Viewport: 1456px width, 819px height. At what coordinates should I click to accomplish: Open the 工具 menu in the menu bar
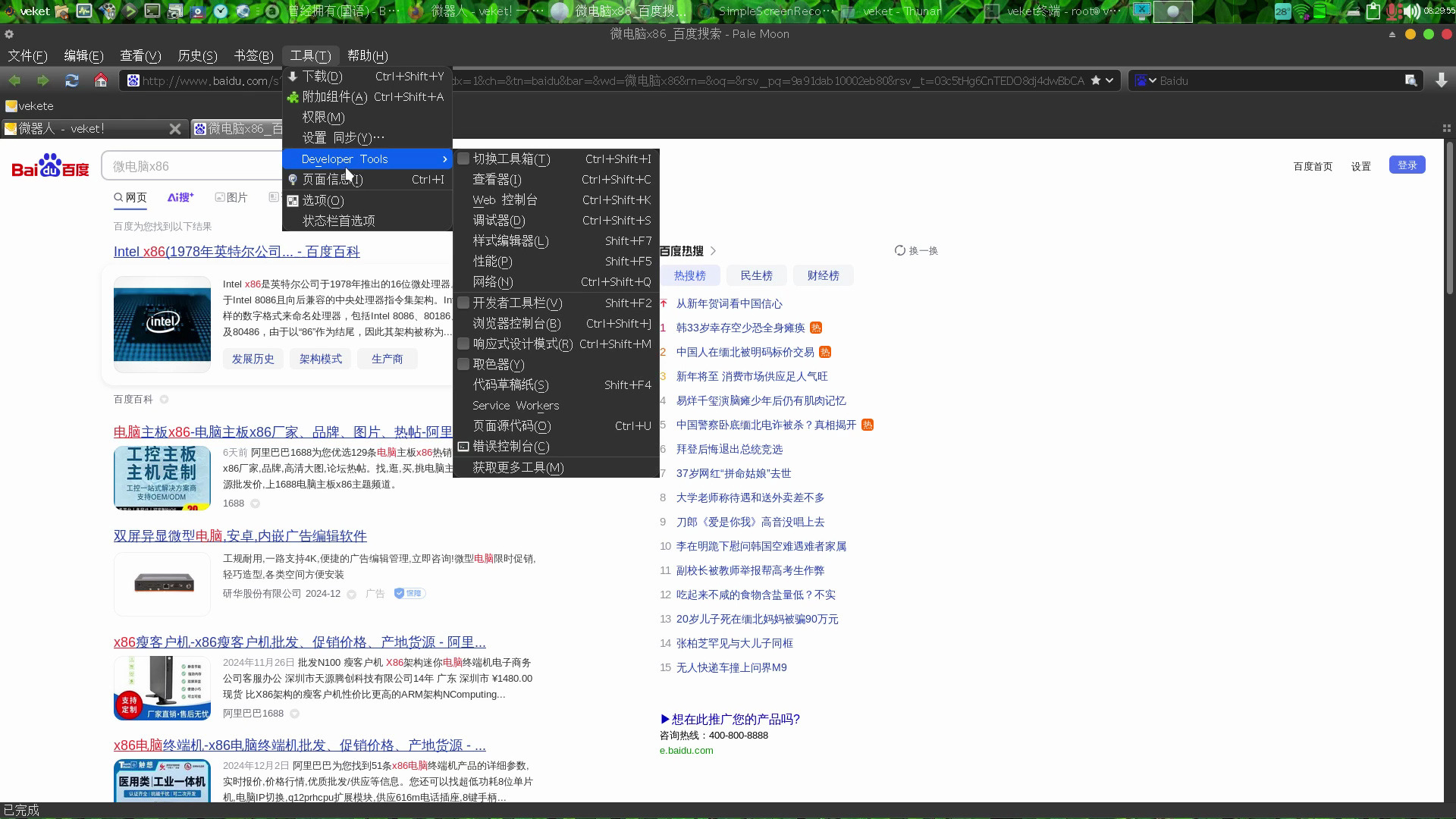click(310, 56)
